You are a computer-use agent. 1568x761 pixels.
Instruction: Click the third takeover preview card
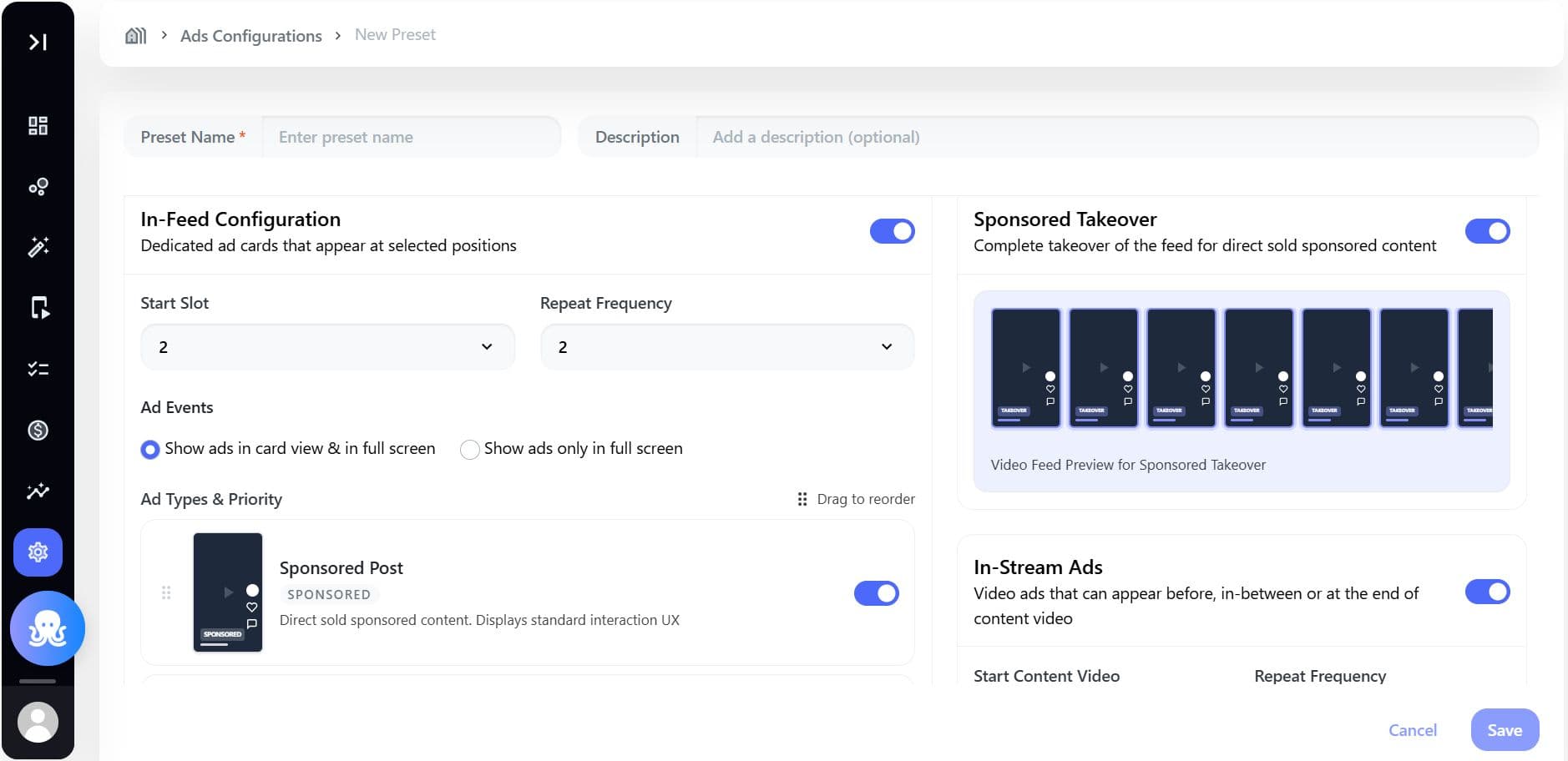(x=1181, y=368)
